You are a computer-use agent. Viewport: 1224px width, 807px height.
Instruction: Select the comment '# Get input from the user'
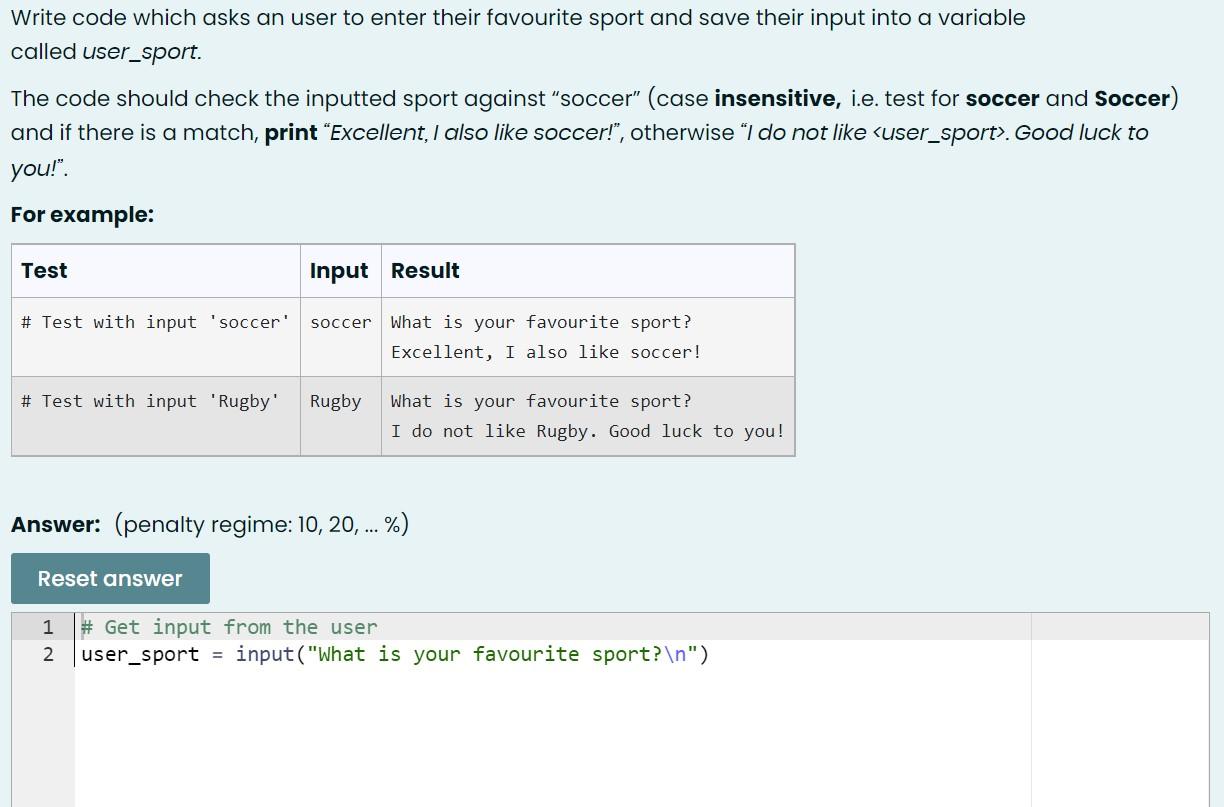(230, 627)
